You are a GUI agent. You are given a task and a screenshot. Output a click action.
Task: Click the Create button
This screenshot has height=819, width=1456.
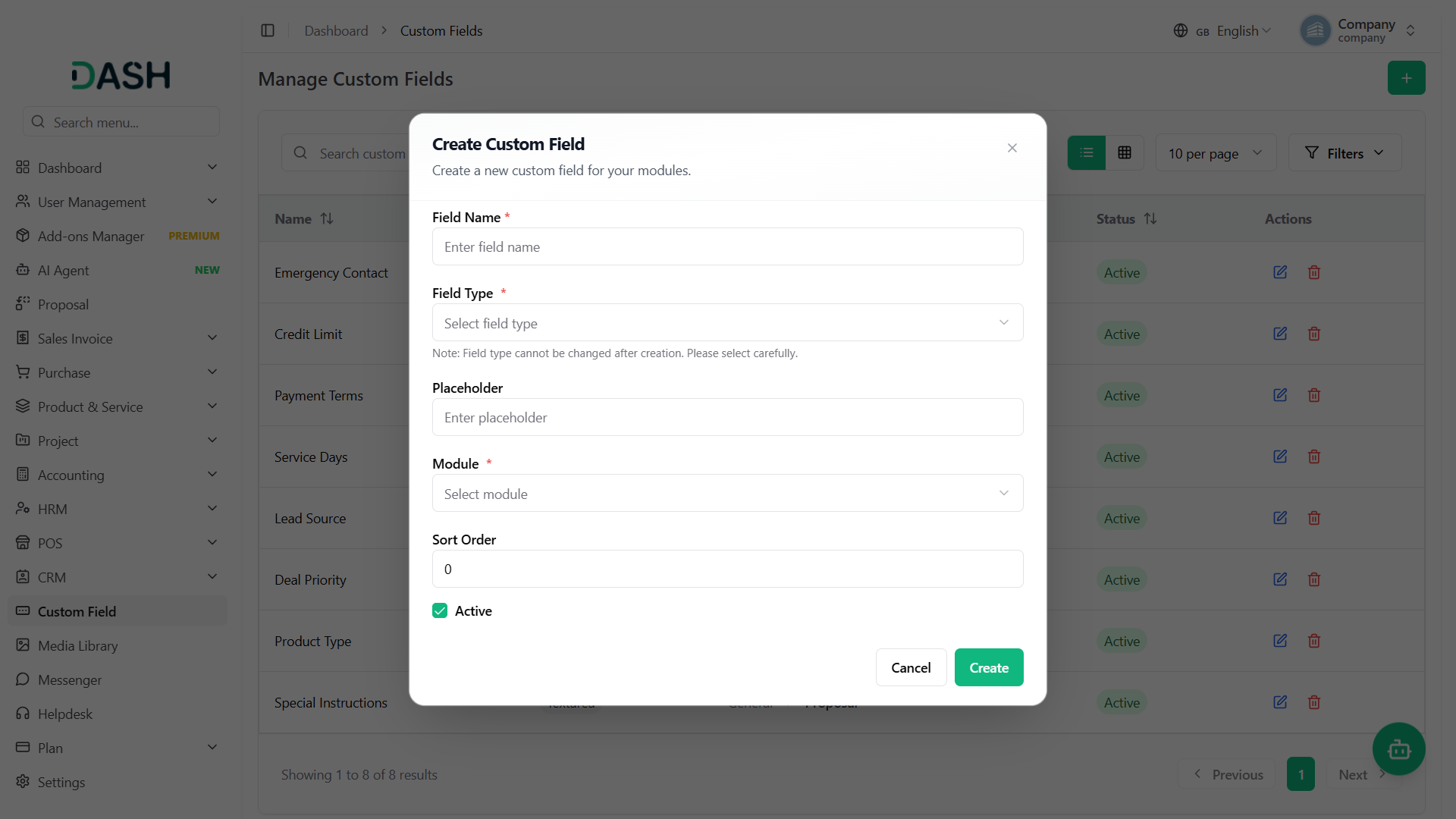click(989, 667)
